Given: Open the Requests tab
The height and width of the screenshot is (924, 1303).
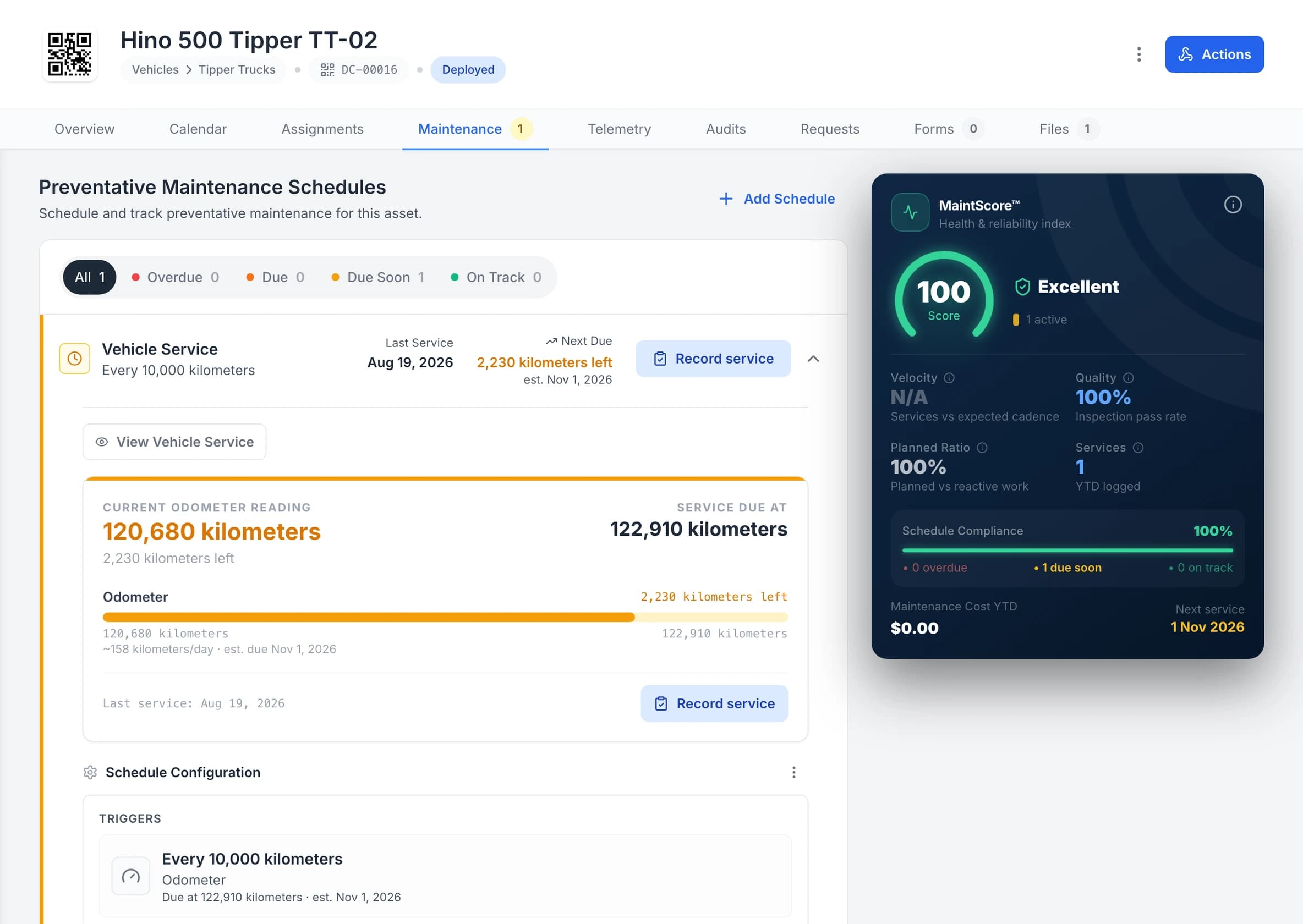Looking at the screenshot, I should [829, 129].
